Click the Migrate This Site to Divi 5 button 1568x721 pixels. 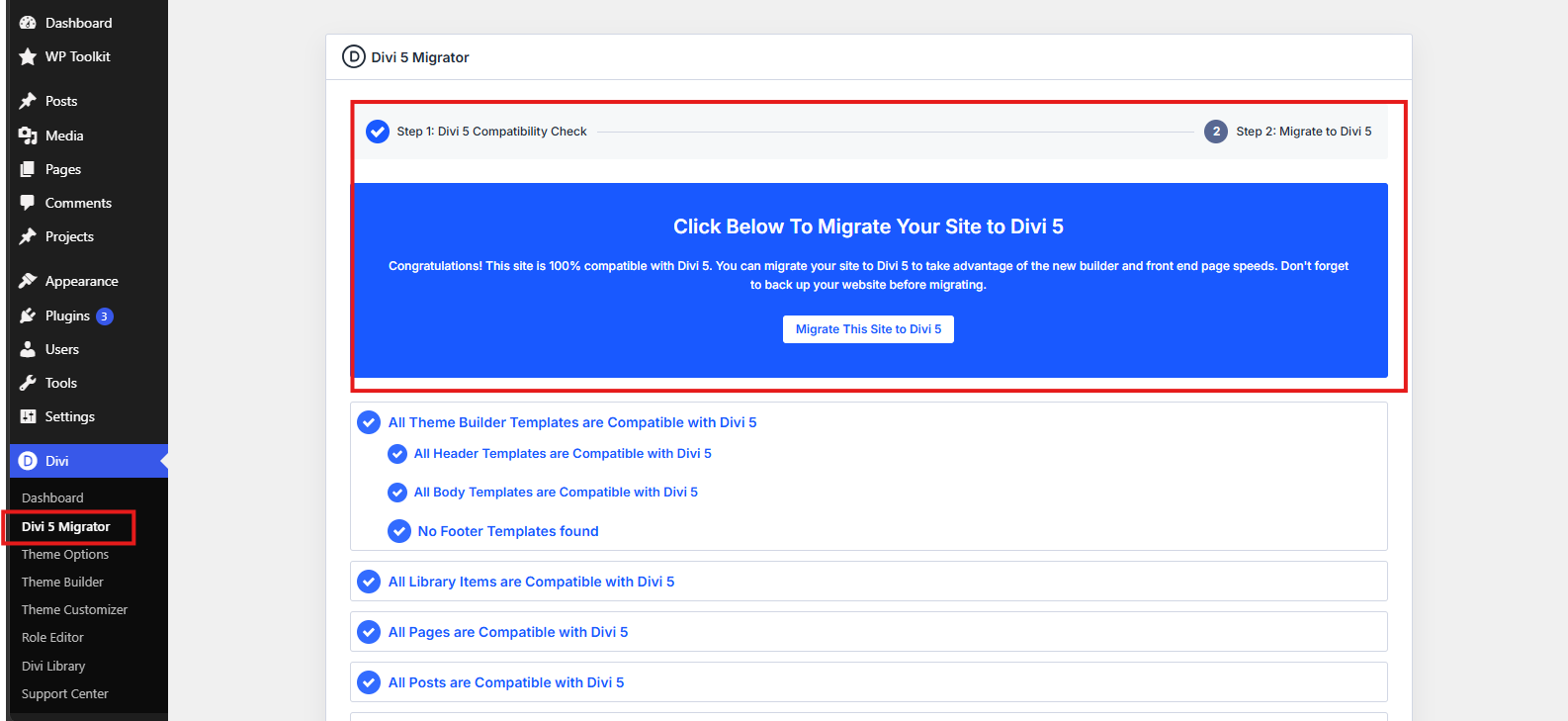click(x=868, y=329)
